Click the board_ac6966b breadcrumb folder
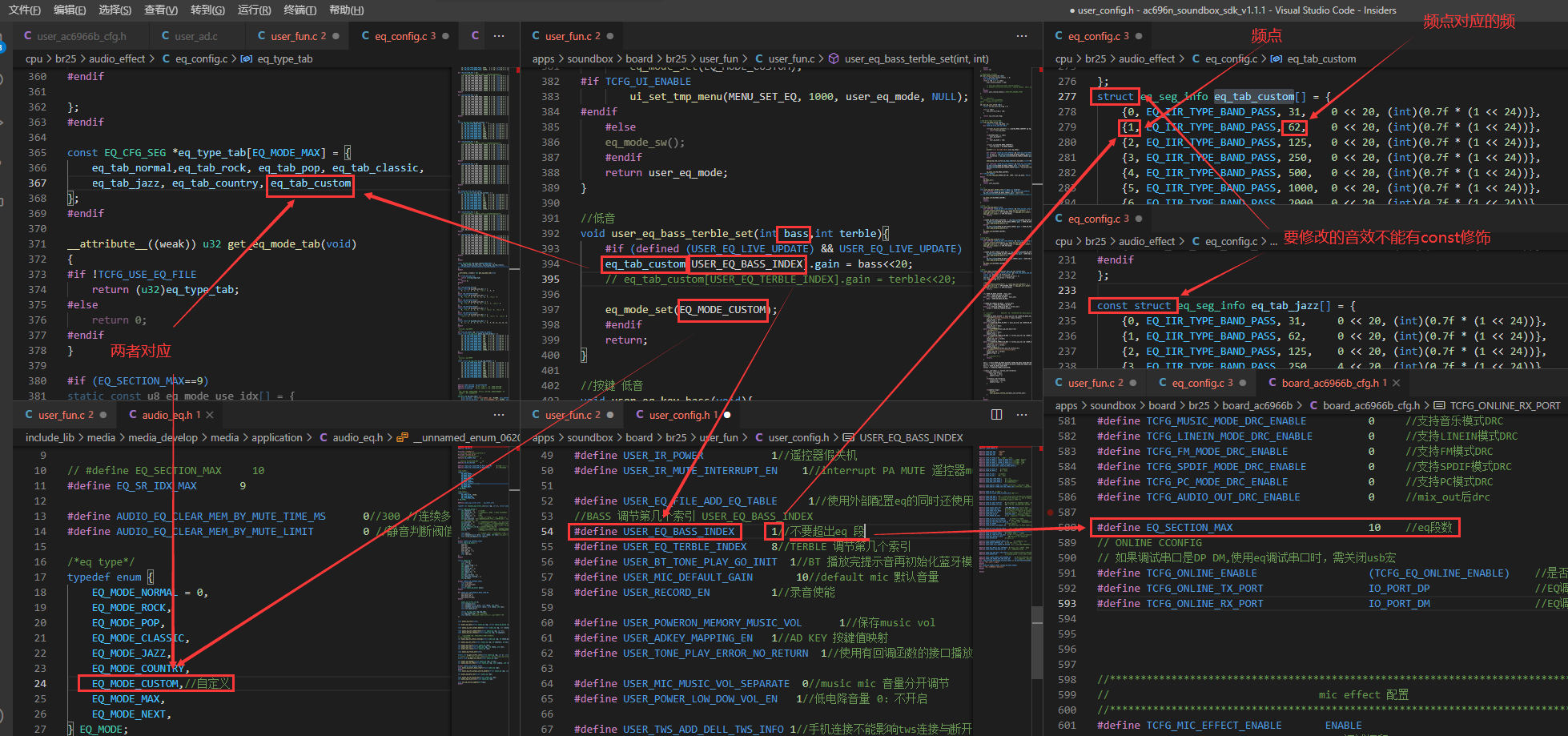The width and height of the screenshot is (1568, 736). (x=1256, y=406)
